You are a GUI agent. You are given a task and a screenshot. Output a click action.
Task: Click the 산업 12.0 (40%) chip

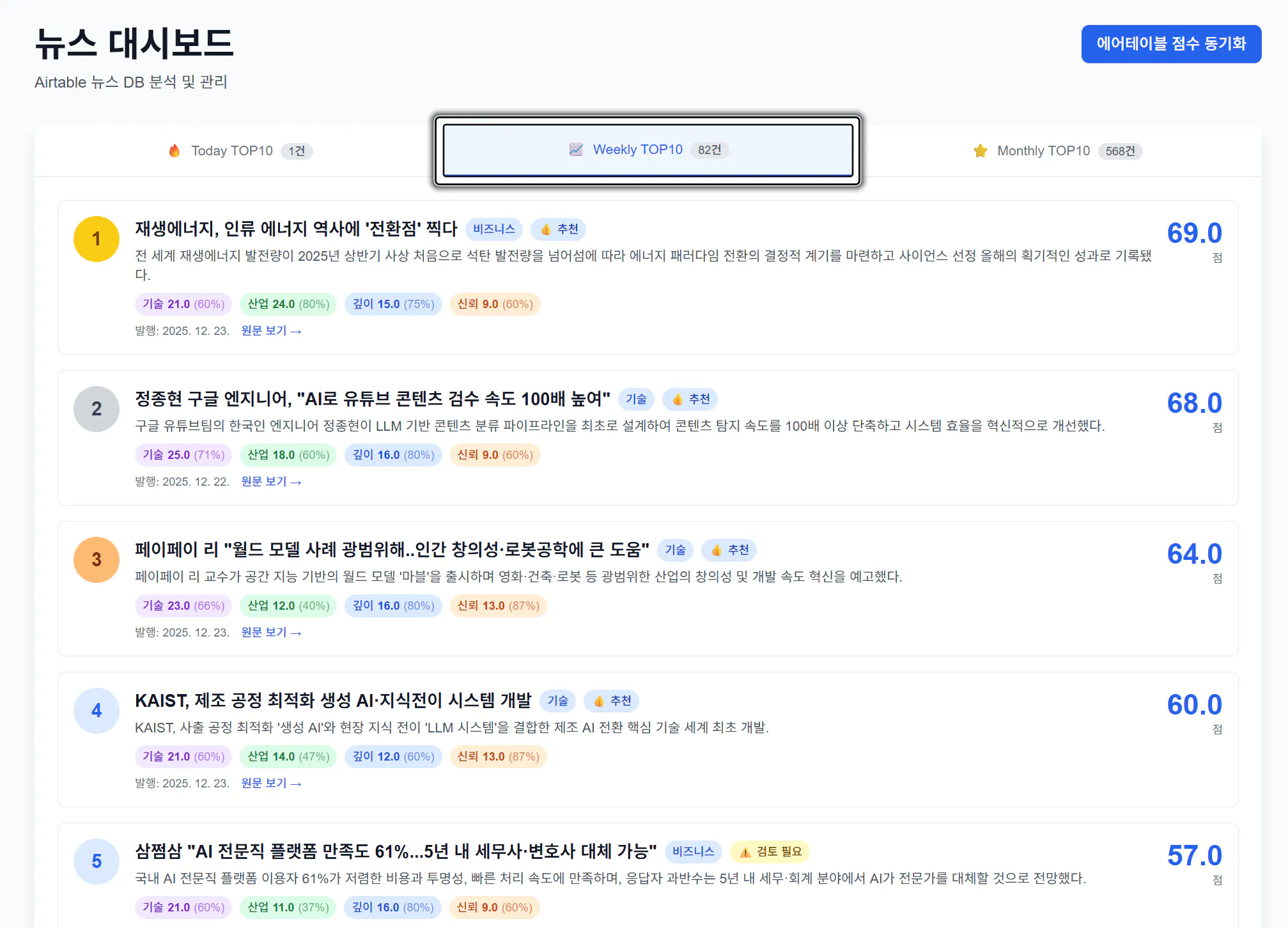pyautogui.click(x=288, y=606)
